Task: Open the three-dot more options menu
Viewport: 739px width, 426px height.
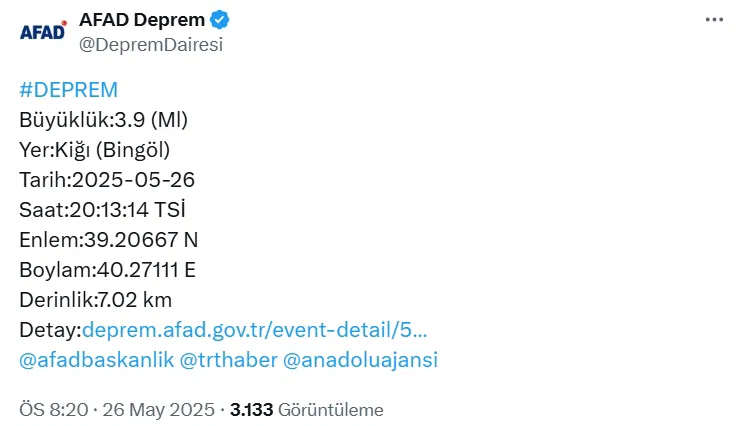Action: tap(713, 20)
